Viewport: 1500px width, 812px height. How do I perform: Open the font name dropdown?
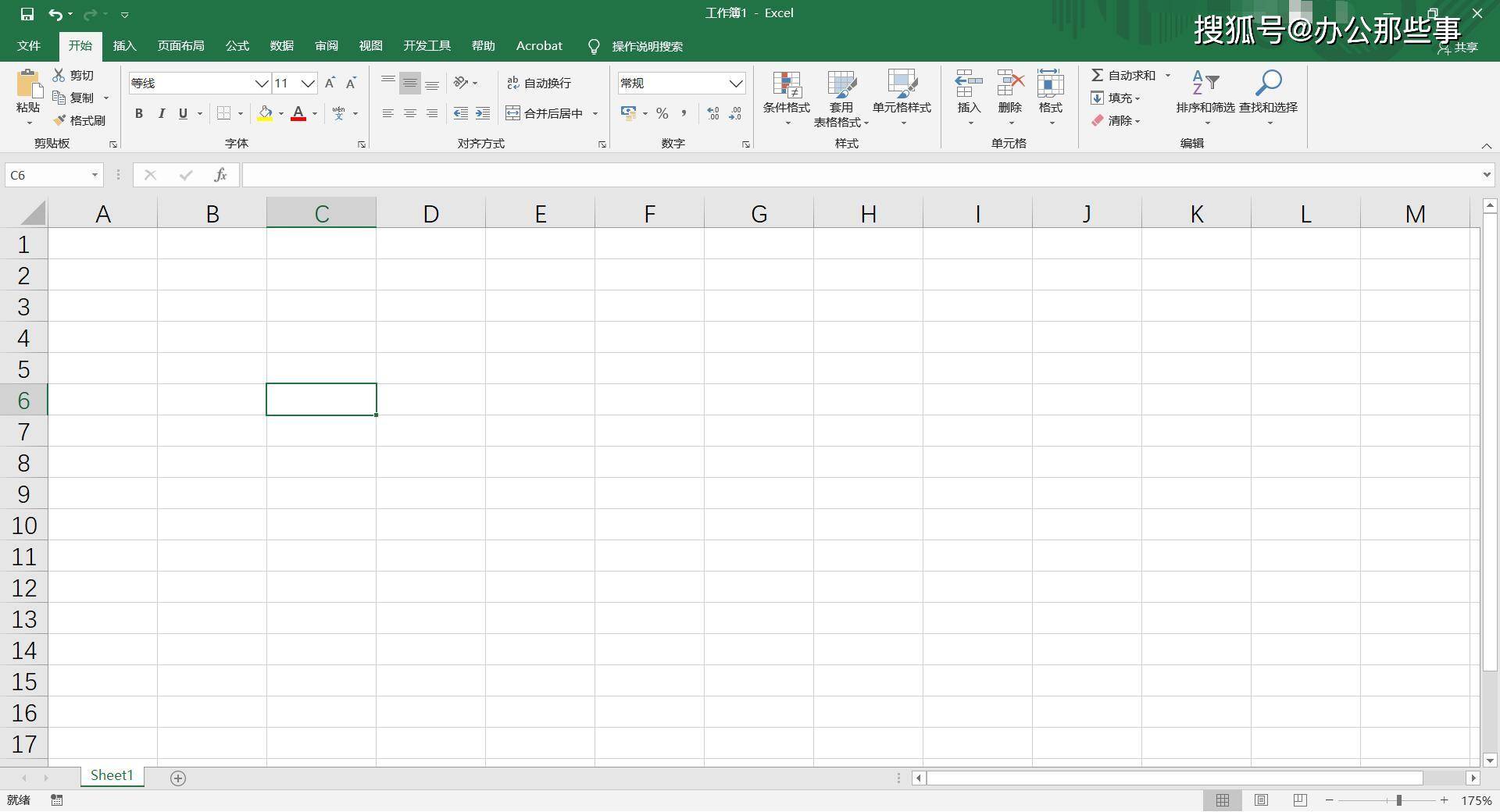click(262, 83)
